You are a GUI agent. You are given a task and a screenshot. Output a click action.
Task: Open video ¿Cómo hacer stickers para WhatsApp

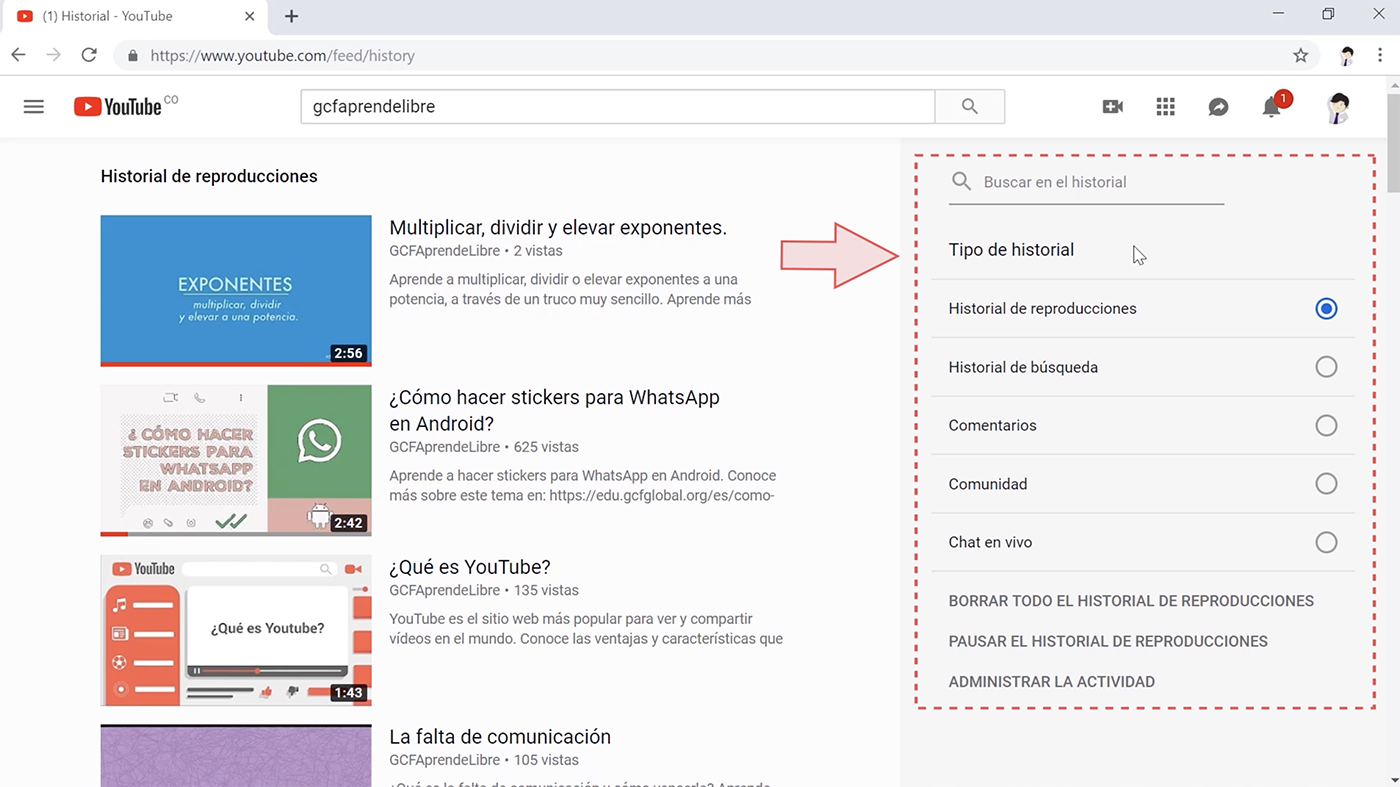point(554,410)
